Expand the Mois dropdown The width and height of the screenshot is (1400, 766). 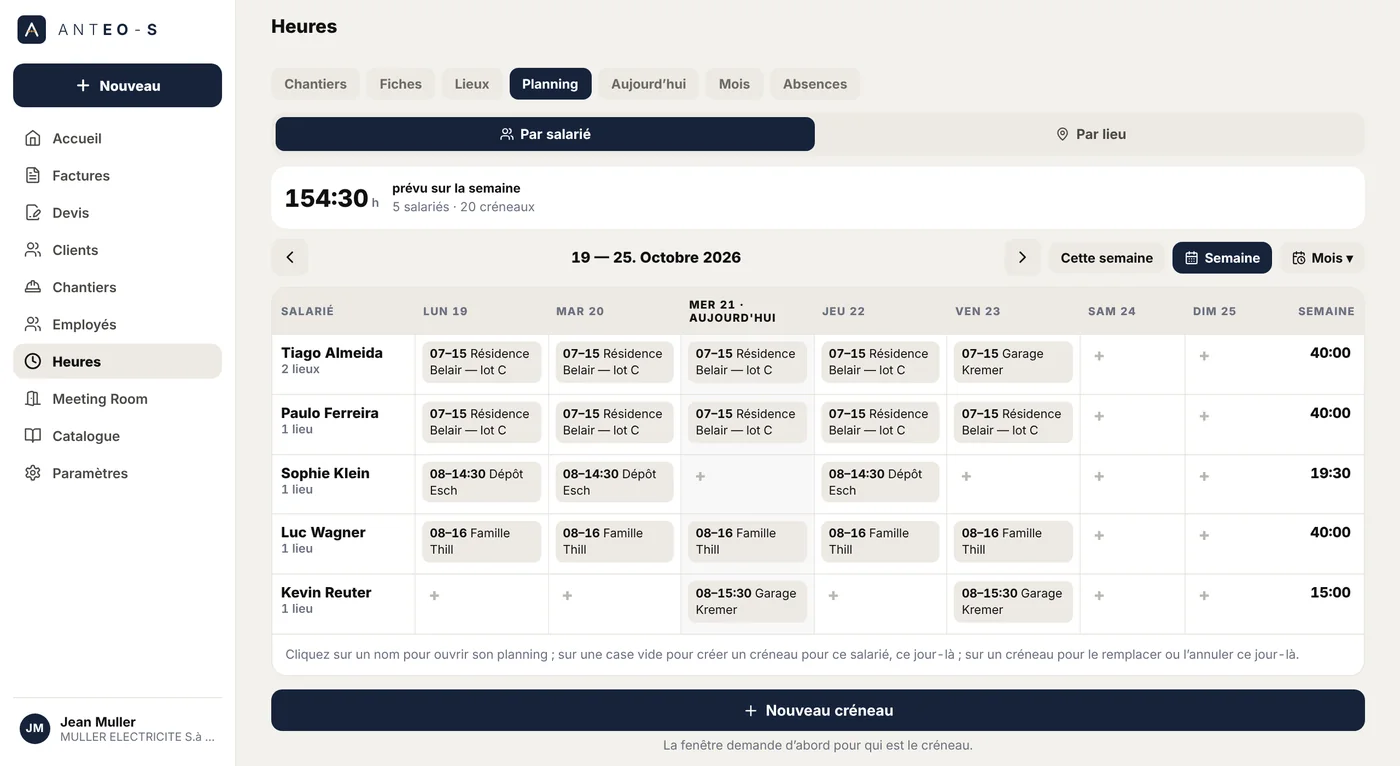coord(1322,257)
